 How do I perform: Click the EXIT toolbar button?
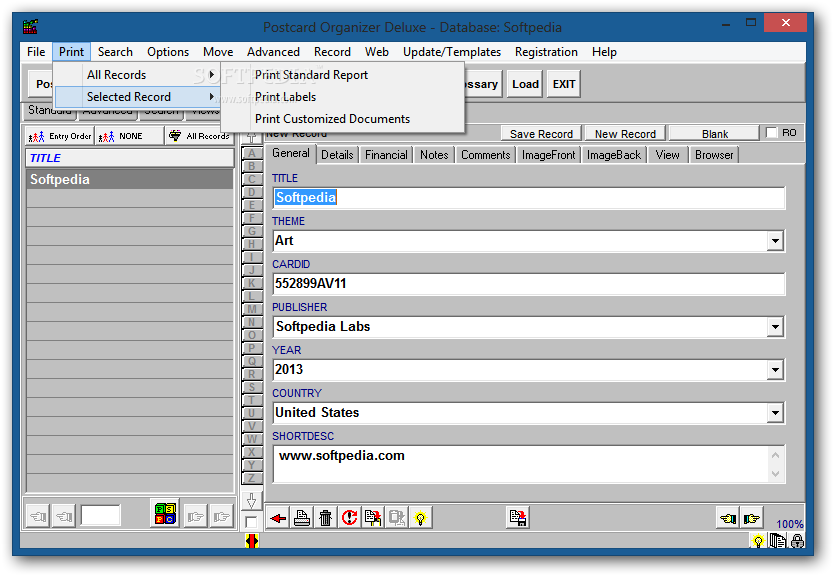[x=564, y=84]
